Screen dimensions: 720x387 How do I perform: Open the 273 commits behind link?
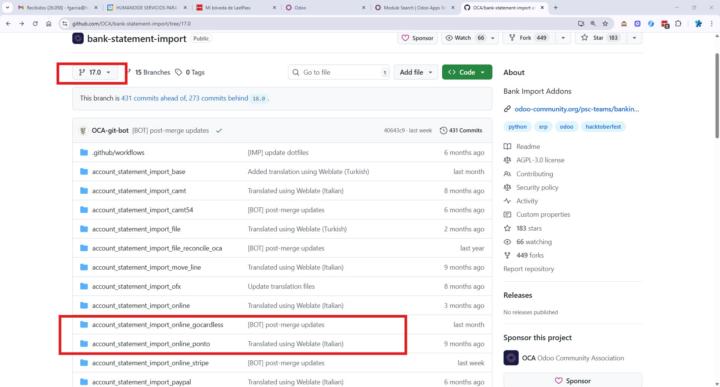point(218,98)
